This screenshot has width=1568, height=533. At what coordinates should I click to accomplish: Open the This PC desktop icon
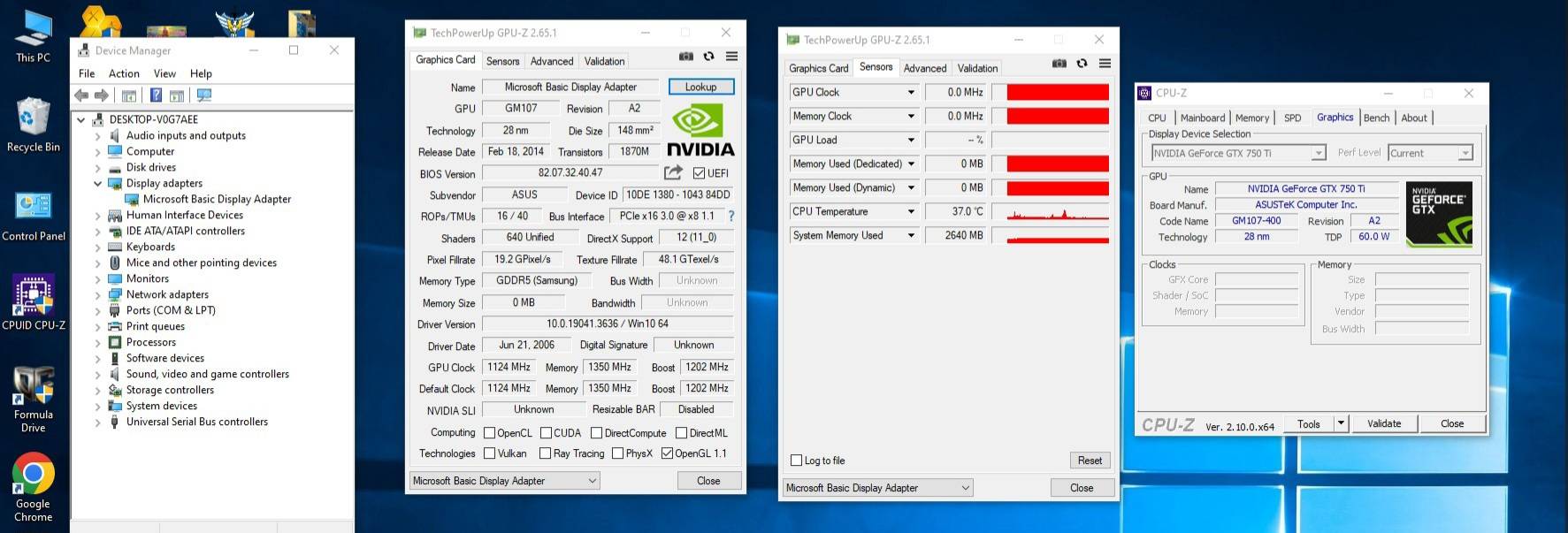click(34, 36)
